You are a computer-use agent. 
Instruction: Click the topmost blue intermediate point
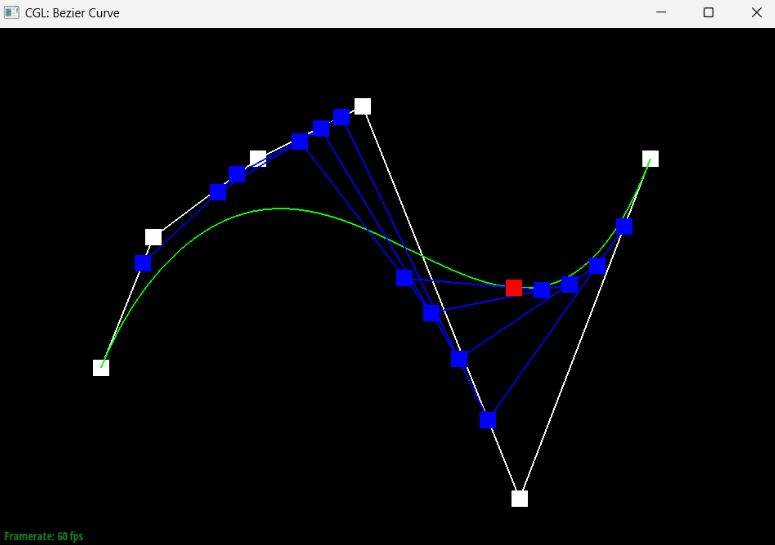[x=341, y=117]
